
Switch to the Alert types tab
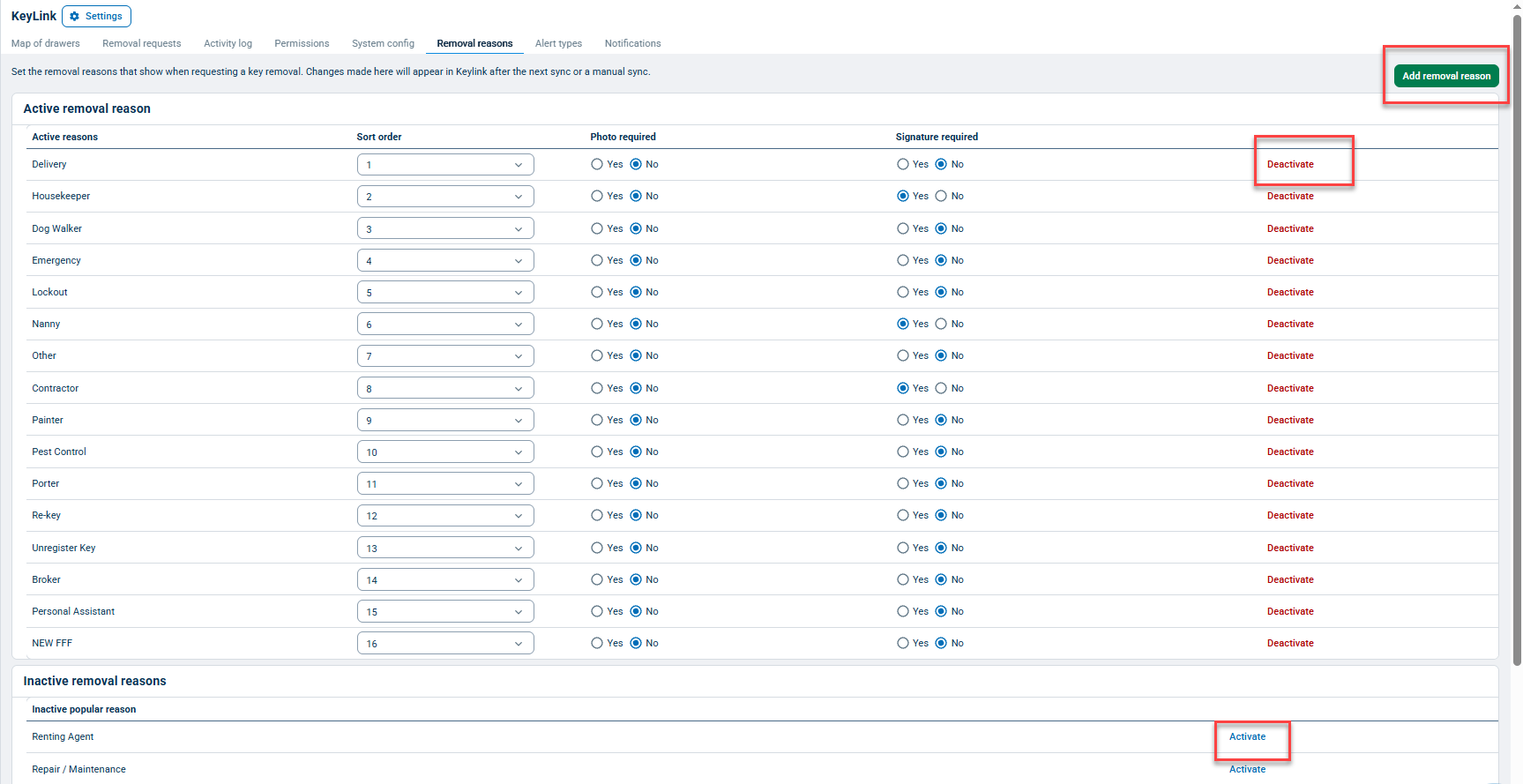559,43
